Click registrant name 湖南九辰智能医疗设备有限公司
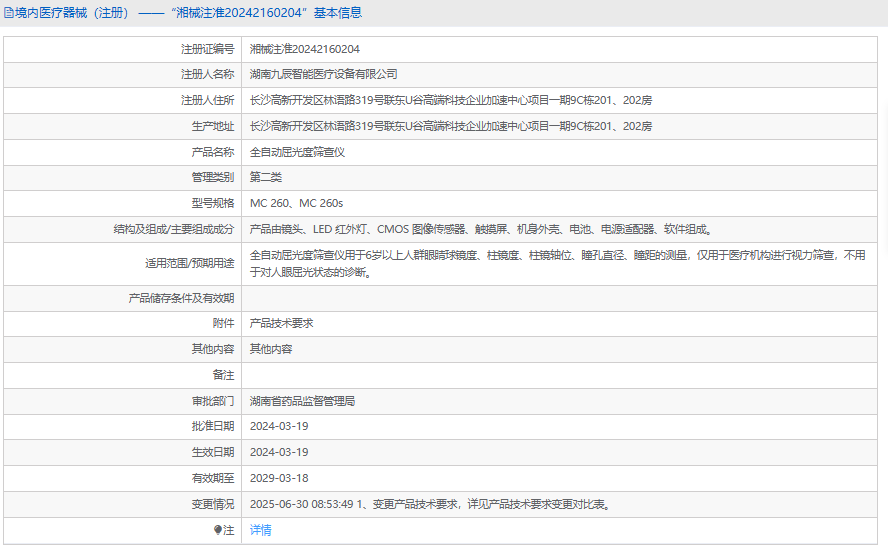 [x=323, y=74]
